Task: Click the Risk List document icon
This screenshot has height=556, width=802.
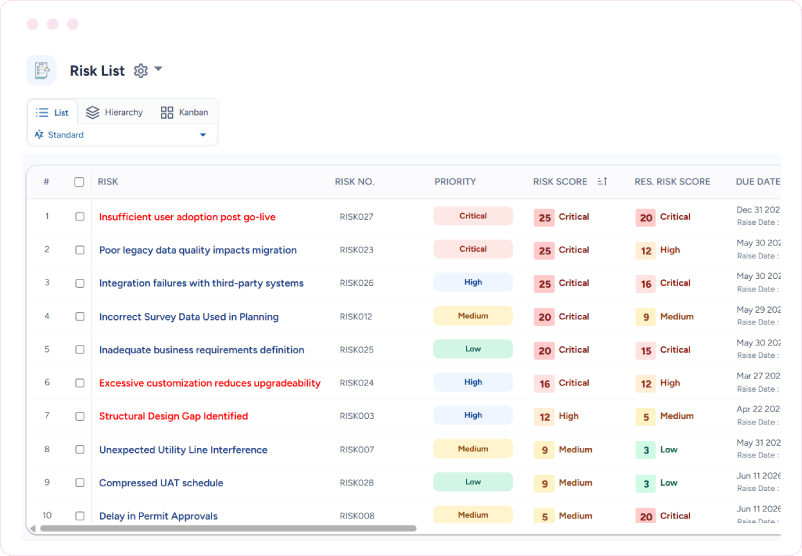Action: point(41,70)
